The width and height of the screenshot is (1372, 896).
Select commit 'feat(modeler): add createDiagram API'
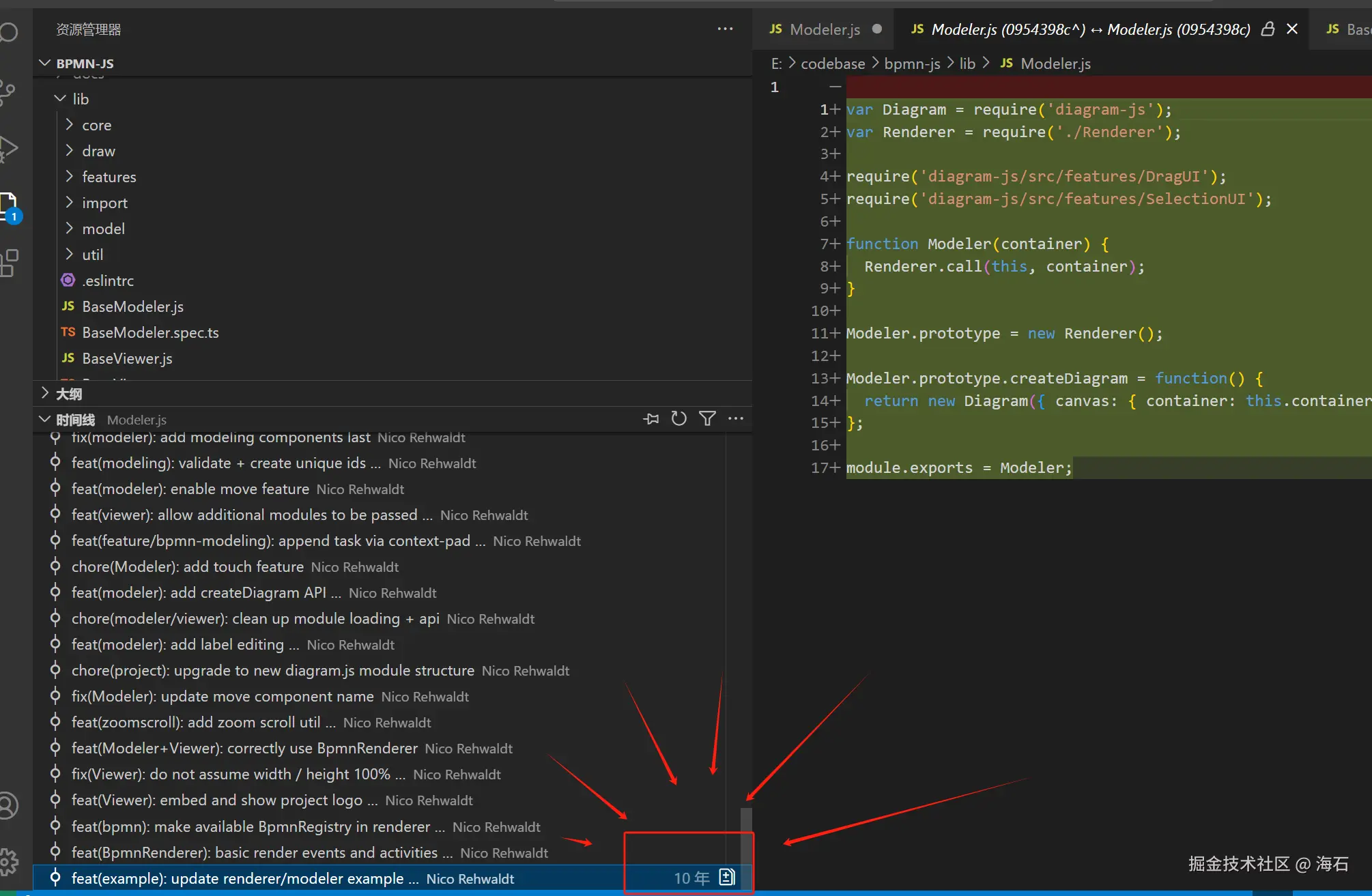[x=198, y=592]
